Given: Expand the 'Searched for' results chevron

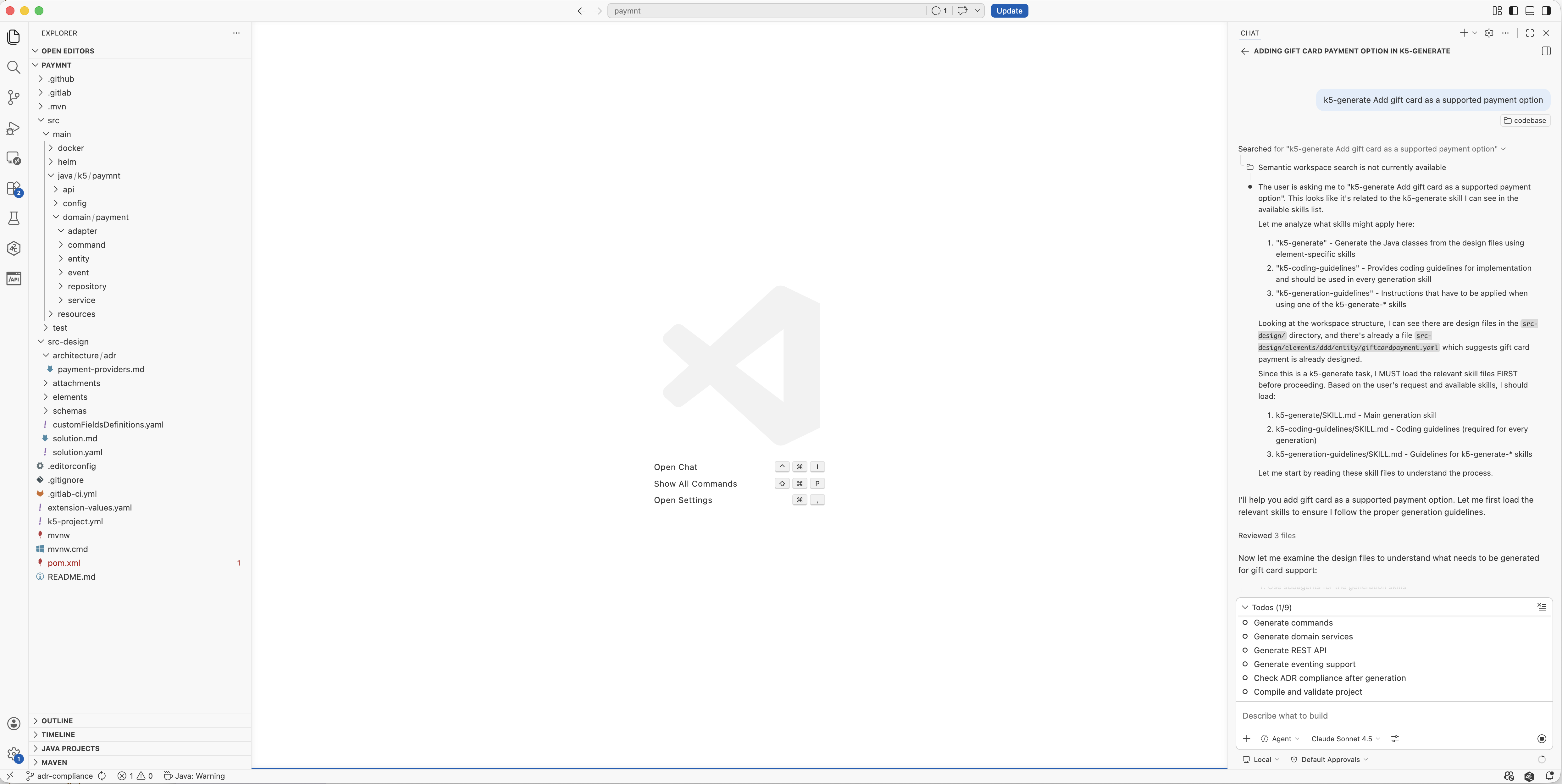Looking at the screenshot, I should click(x=1503, y=149).
